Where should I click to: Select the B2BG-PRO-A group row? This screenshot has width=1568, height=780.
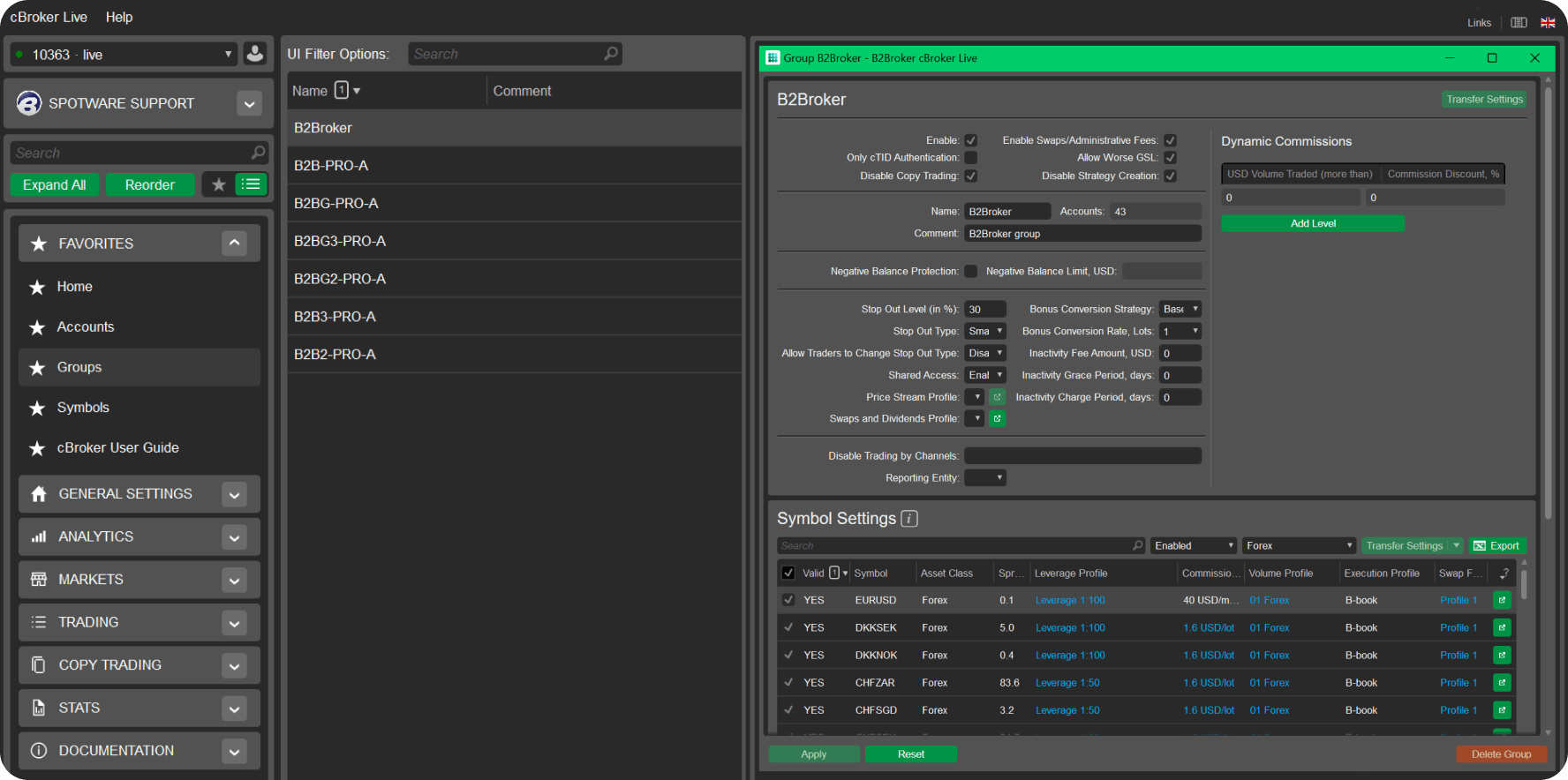pyautogui.click(x=515, y=203)
